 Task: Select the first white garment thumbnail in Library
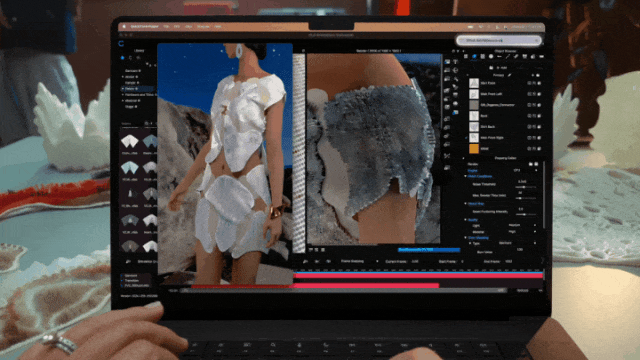(x=130, y=141)
